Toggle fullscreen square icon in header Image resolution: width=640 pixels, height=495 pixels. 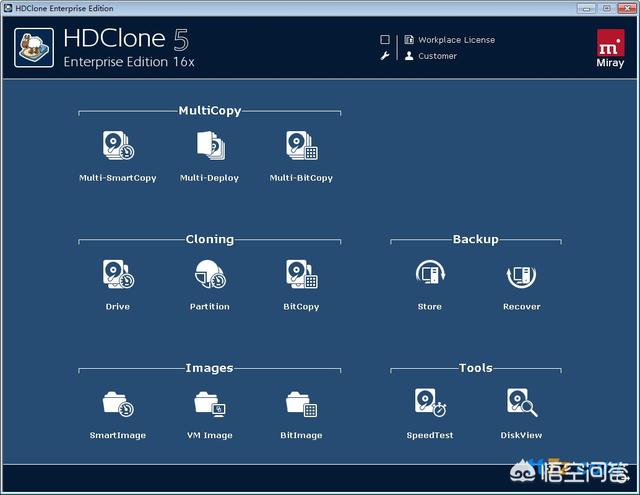pos(384,39)
